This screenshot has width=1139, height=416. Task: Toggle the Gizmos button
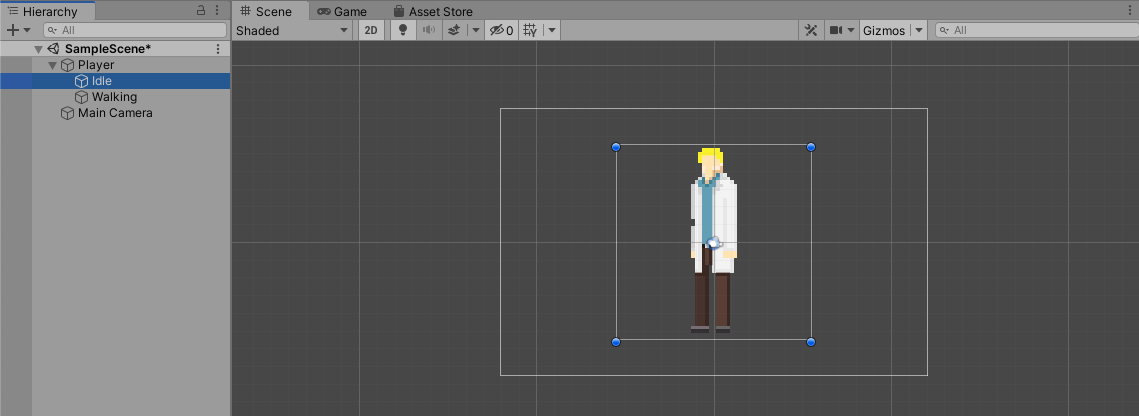click(884, 30)
